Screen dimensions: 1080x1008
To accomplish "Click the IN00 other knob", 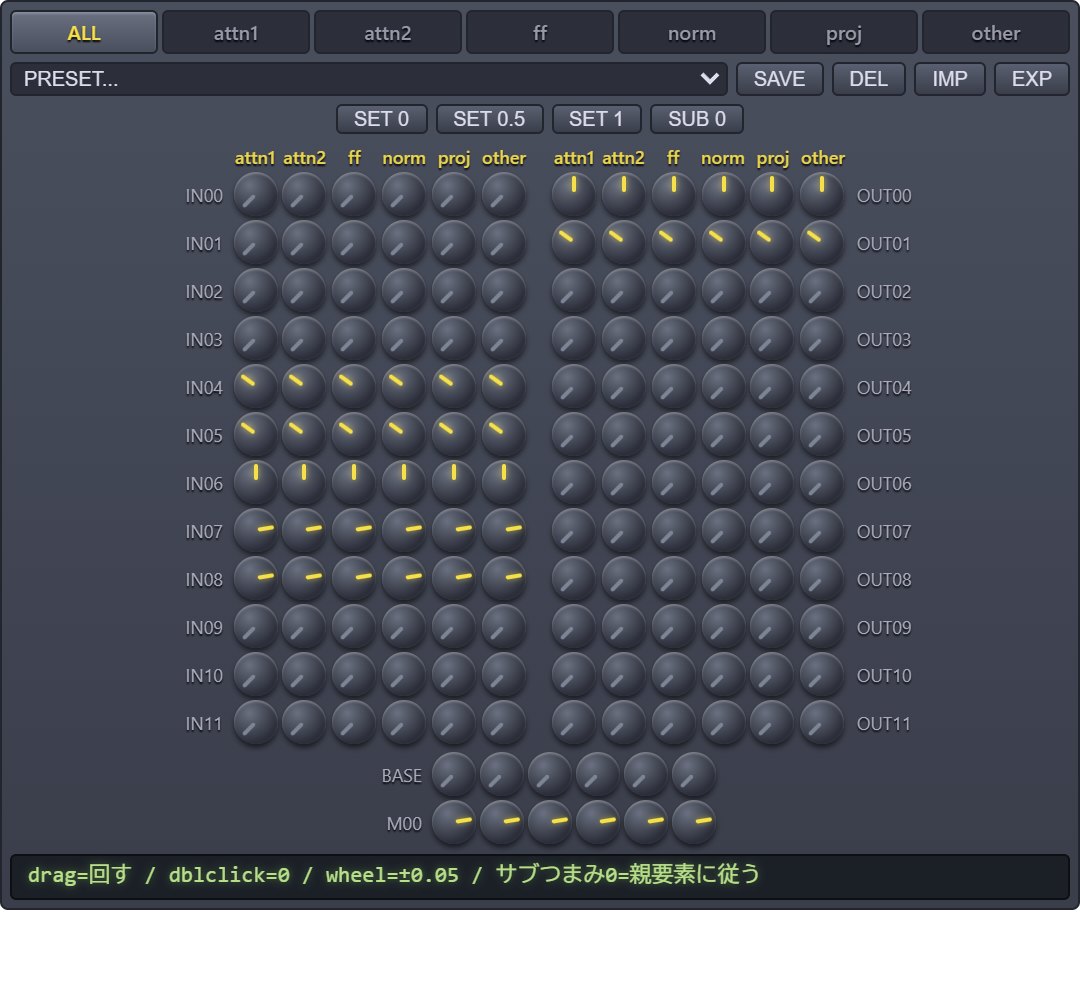I will (x=503, y=195).
